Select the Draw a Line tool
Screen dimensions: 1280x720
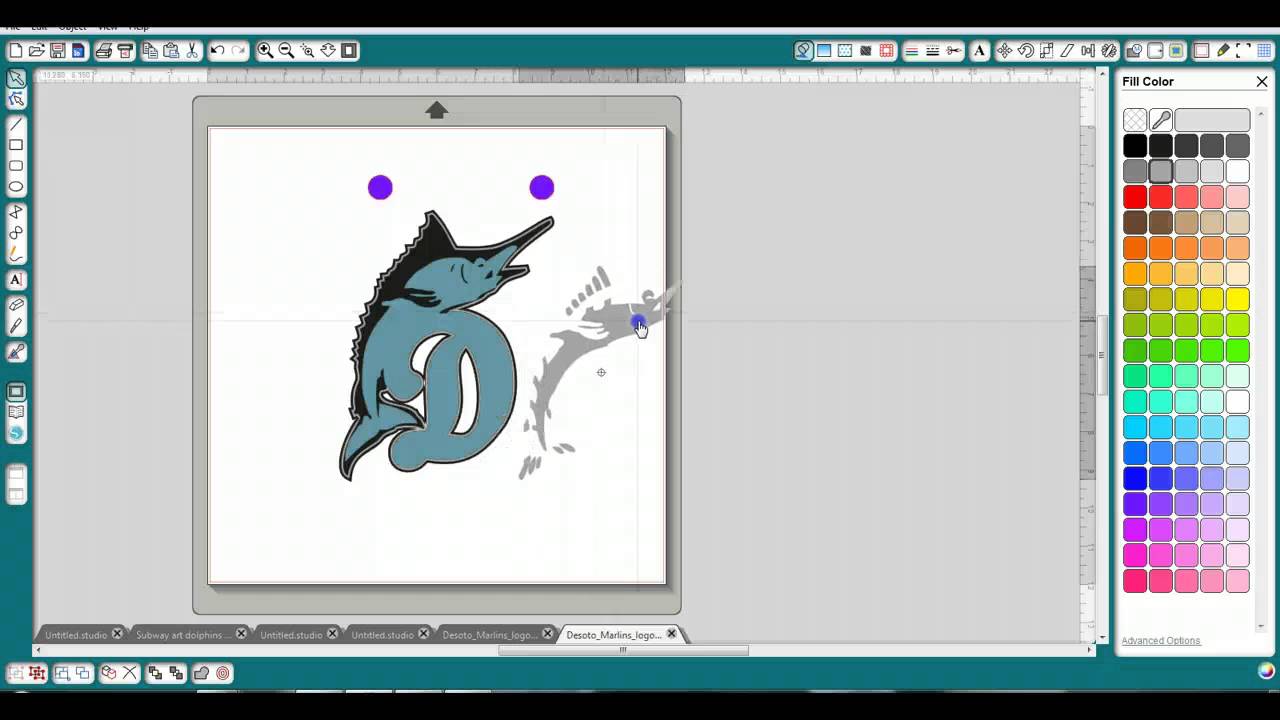coord(16,125)
